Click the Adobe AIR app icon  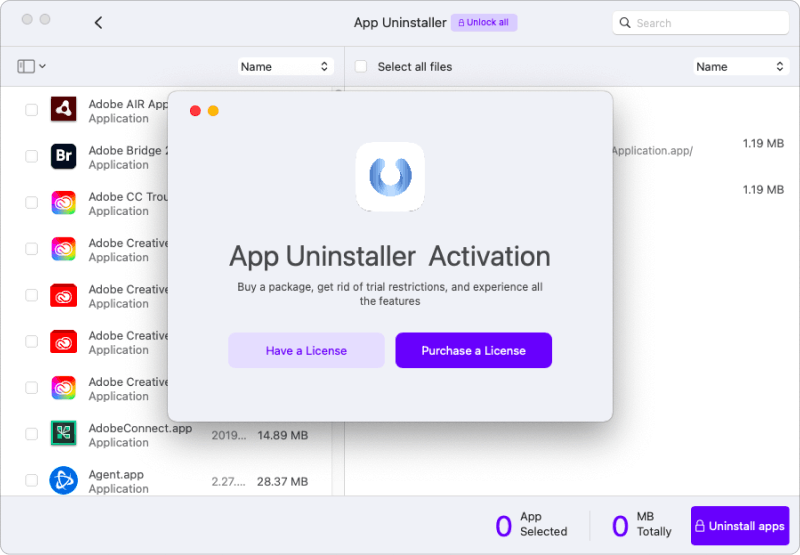tap(64, 110)
